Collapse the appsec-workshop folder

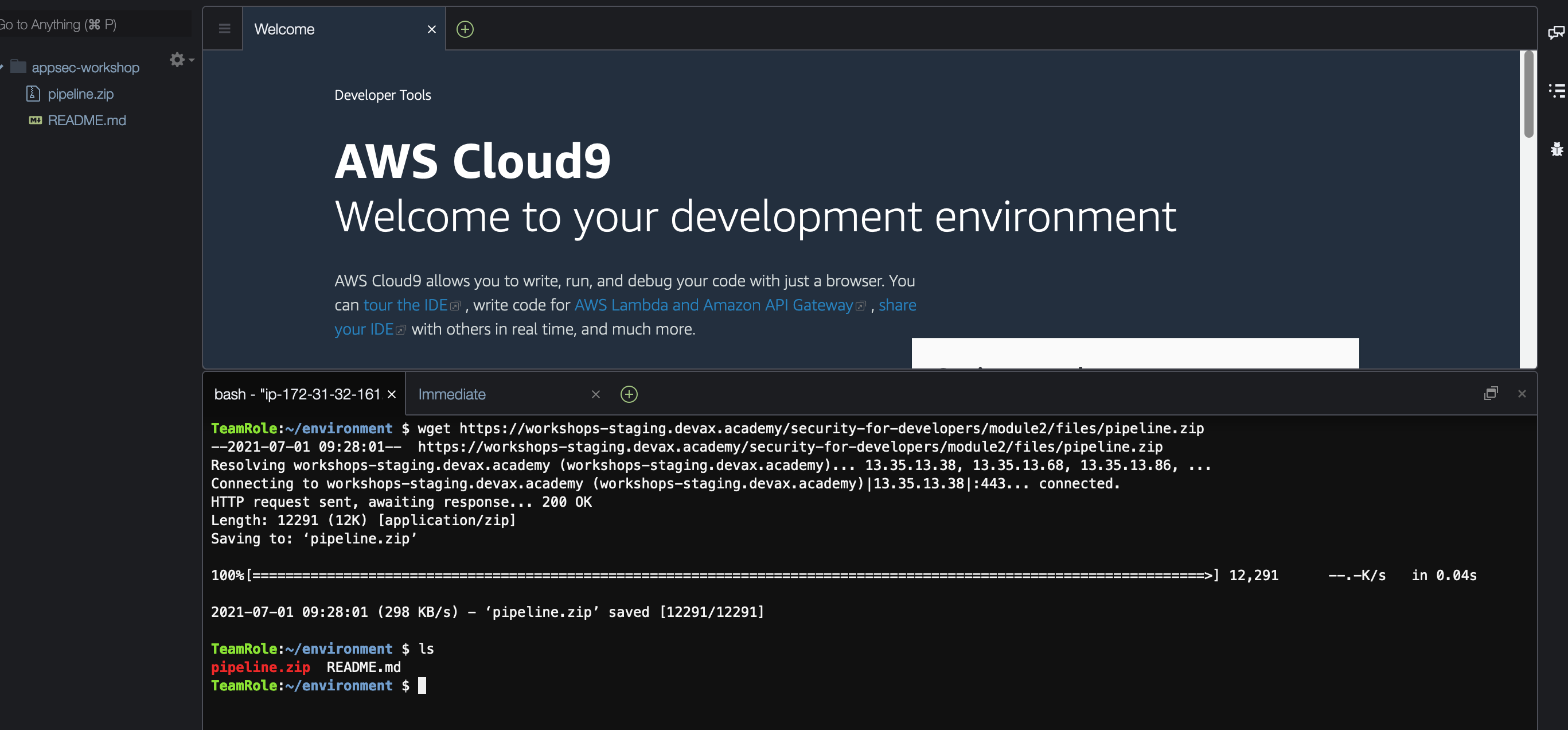[2, 67]
